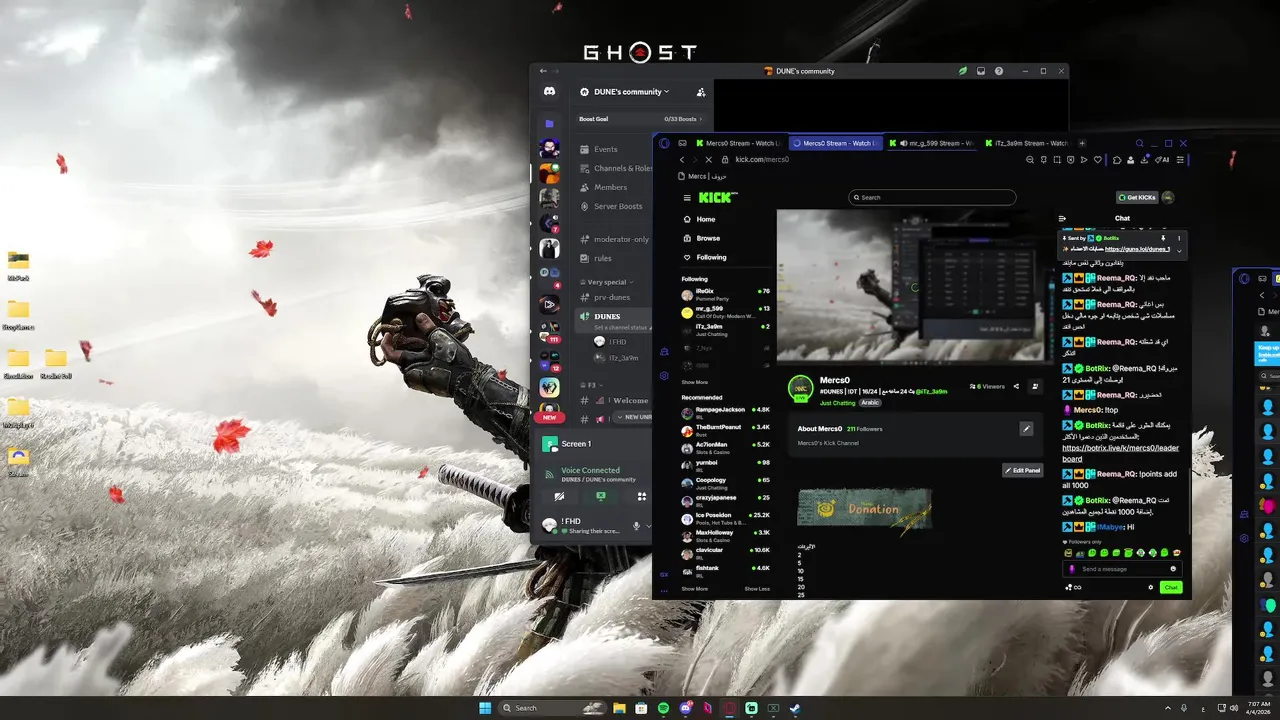Open Ice Poseidon recommended channel

coord(726,517)
